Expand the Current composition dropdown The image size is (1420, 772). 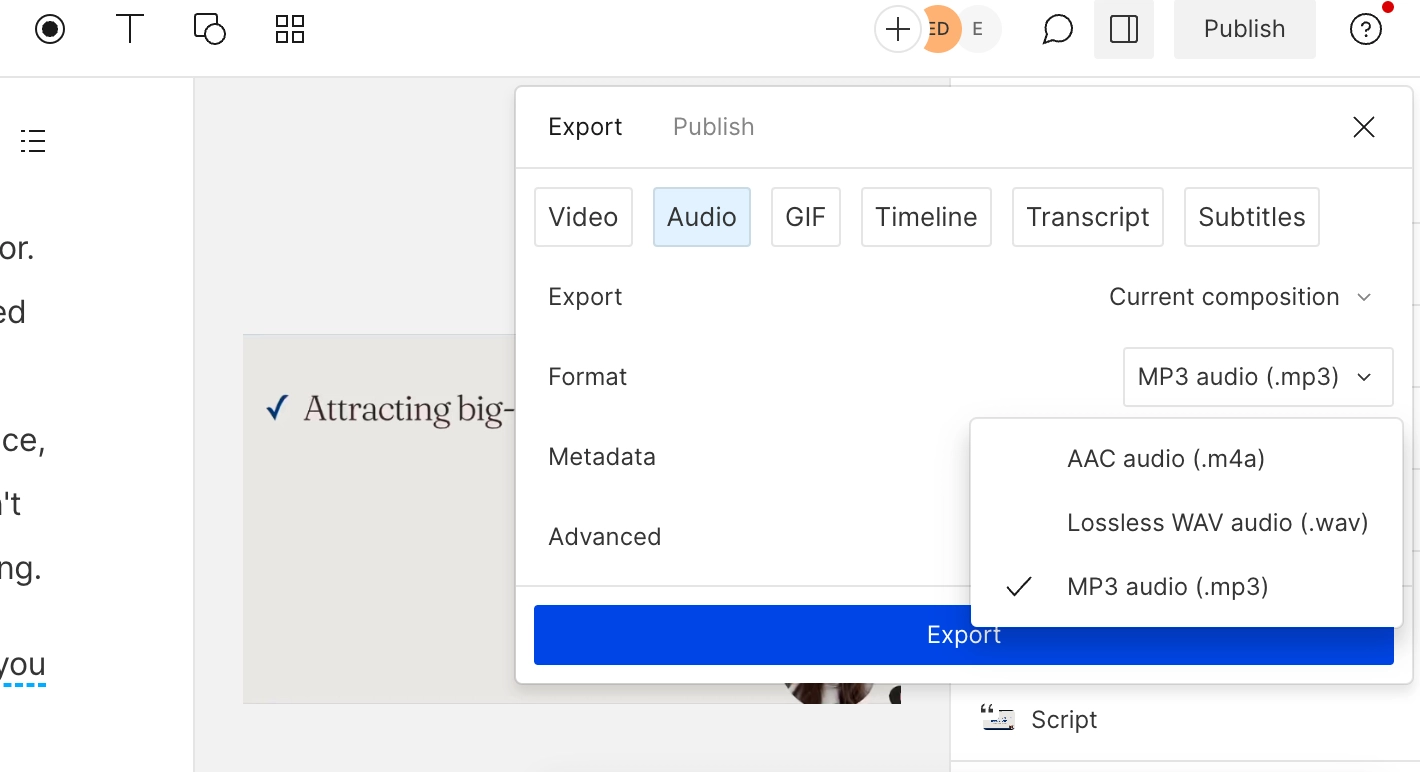point(1239,297)
